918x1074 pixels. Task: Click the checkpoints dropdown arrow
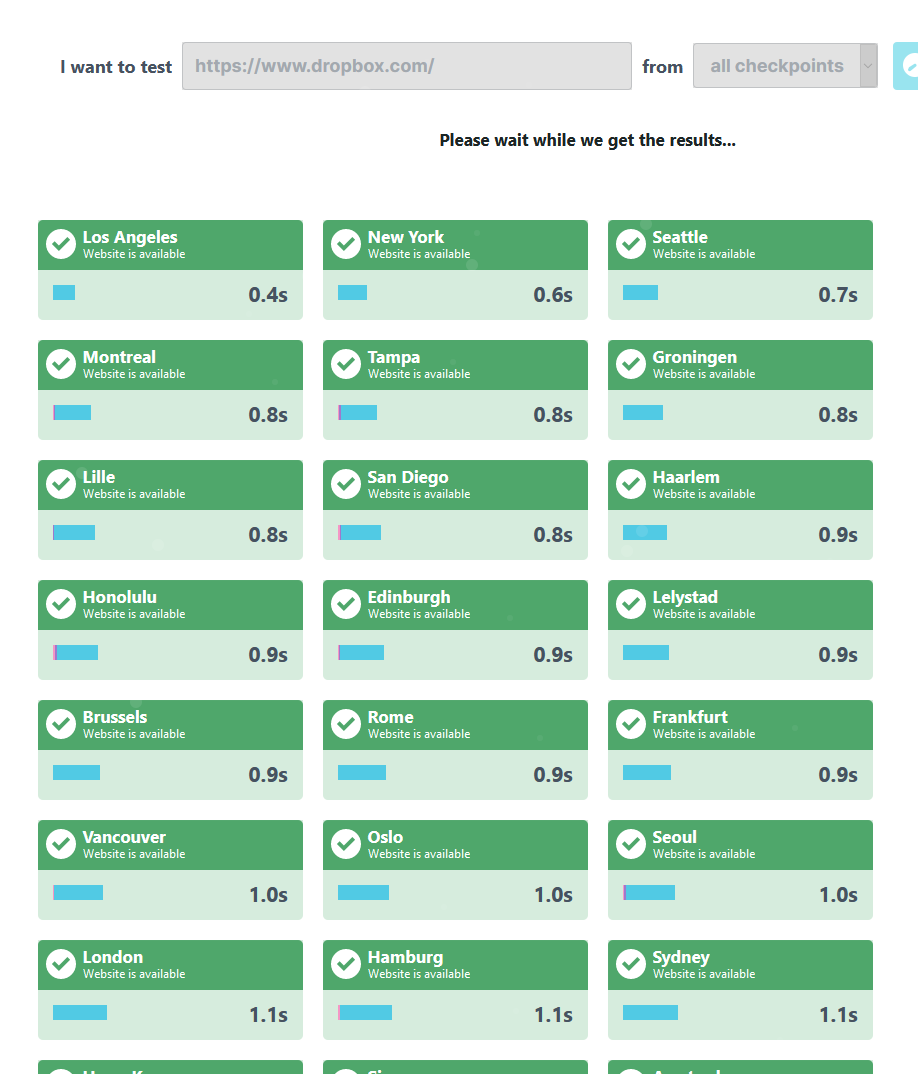click(x=868, y=66)
